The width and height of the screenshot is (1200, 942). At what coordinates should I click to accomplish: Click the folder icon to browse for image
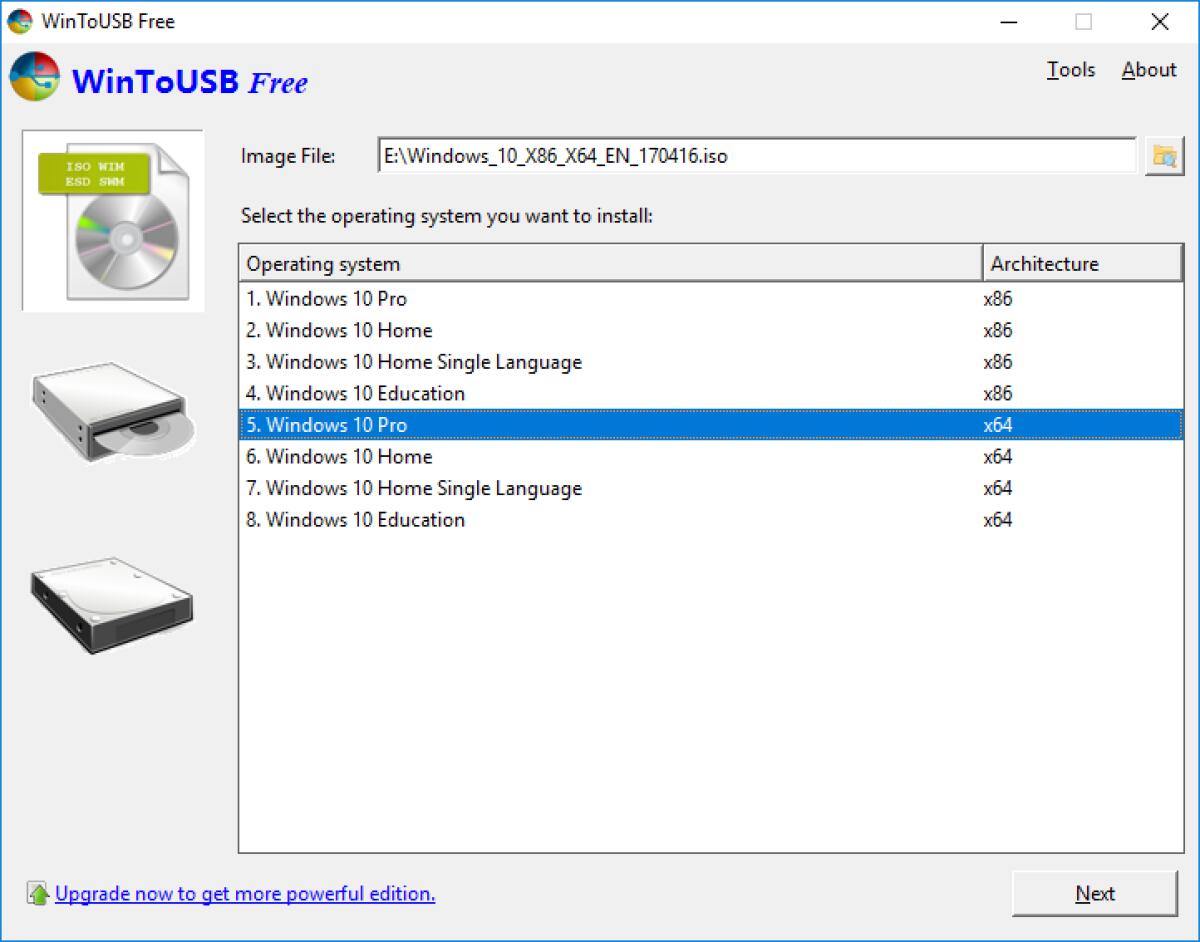tap(1164, 156)
